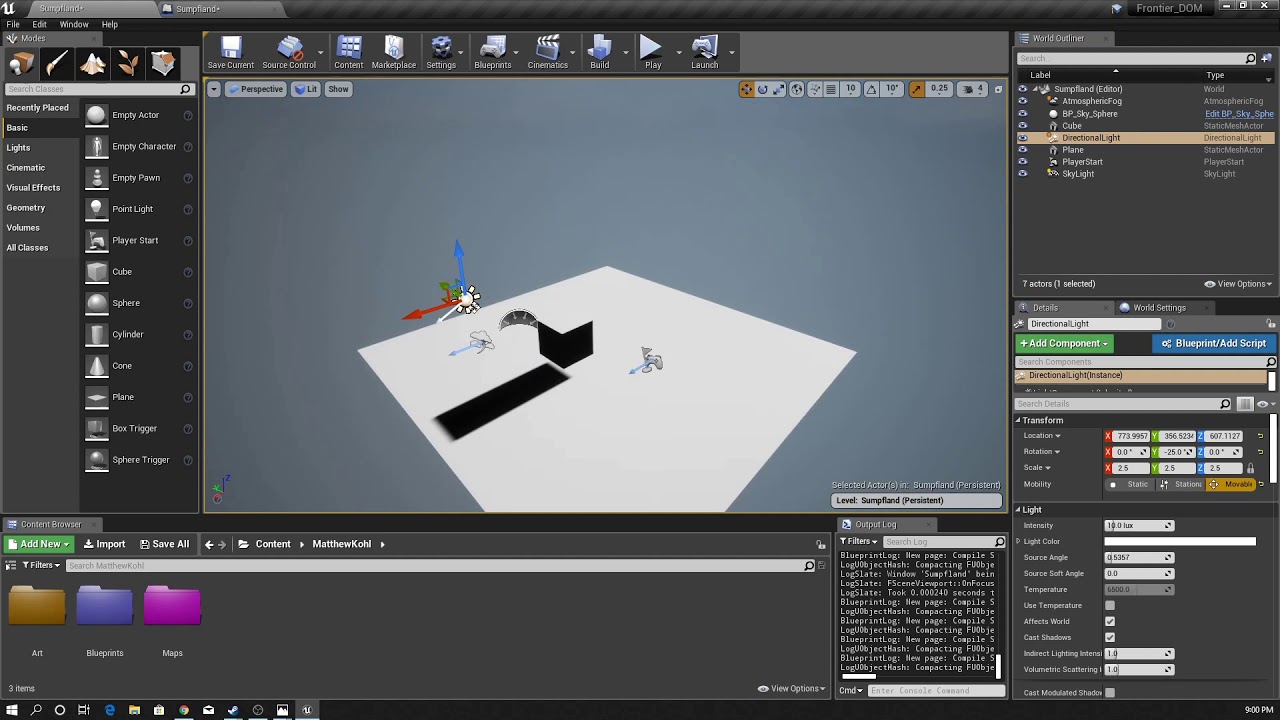Hide BP_Sky_Sphere via eye icon
Viewport: 1280px width, 720px height.
pyautogui.click(x=1022, y=113)
